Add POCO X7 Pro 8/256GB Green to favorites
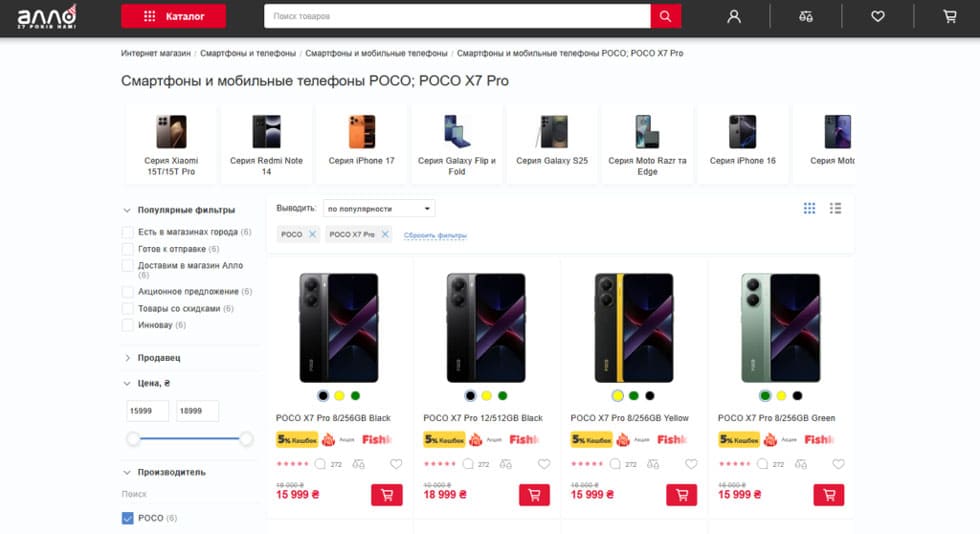Image resolution: width=980 pixels, height=534 pixels. coord(838,464)
